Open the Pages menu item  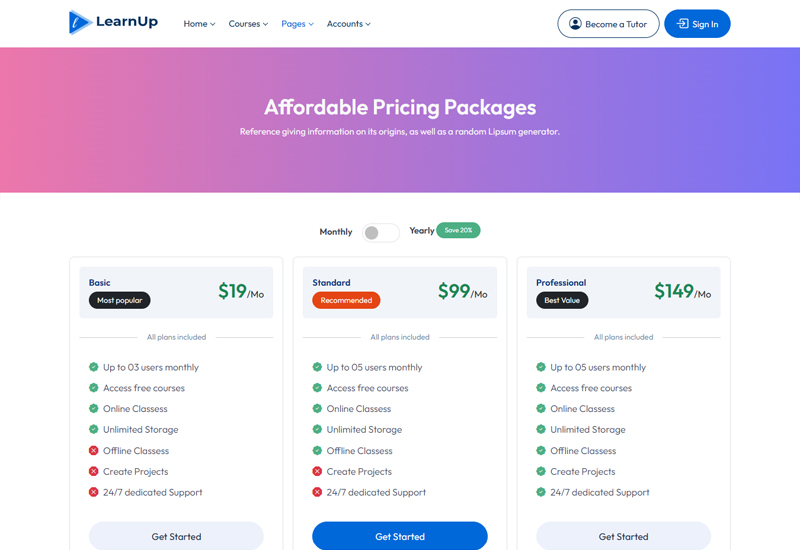[297, 24]
